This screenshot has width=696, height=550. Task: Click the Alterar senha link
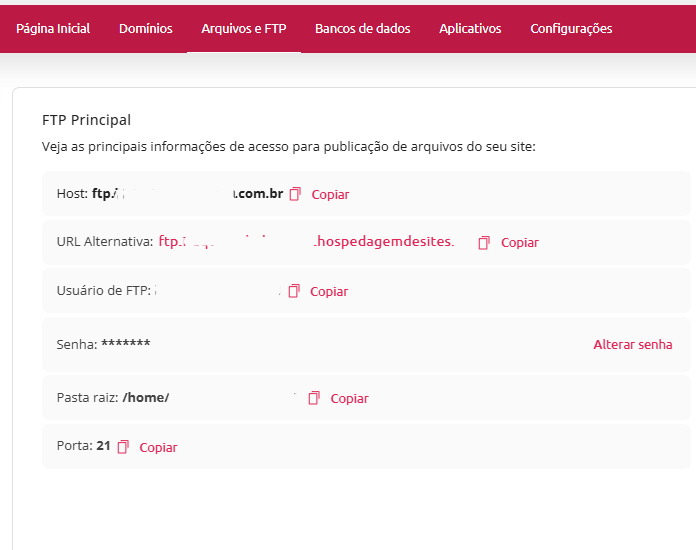point(632,344)
